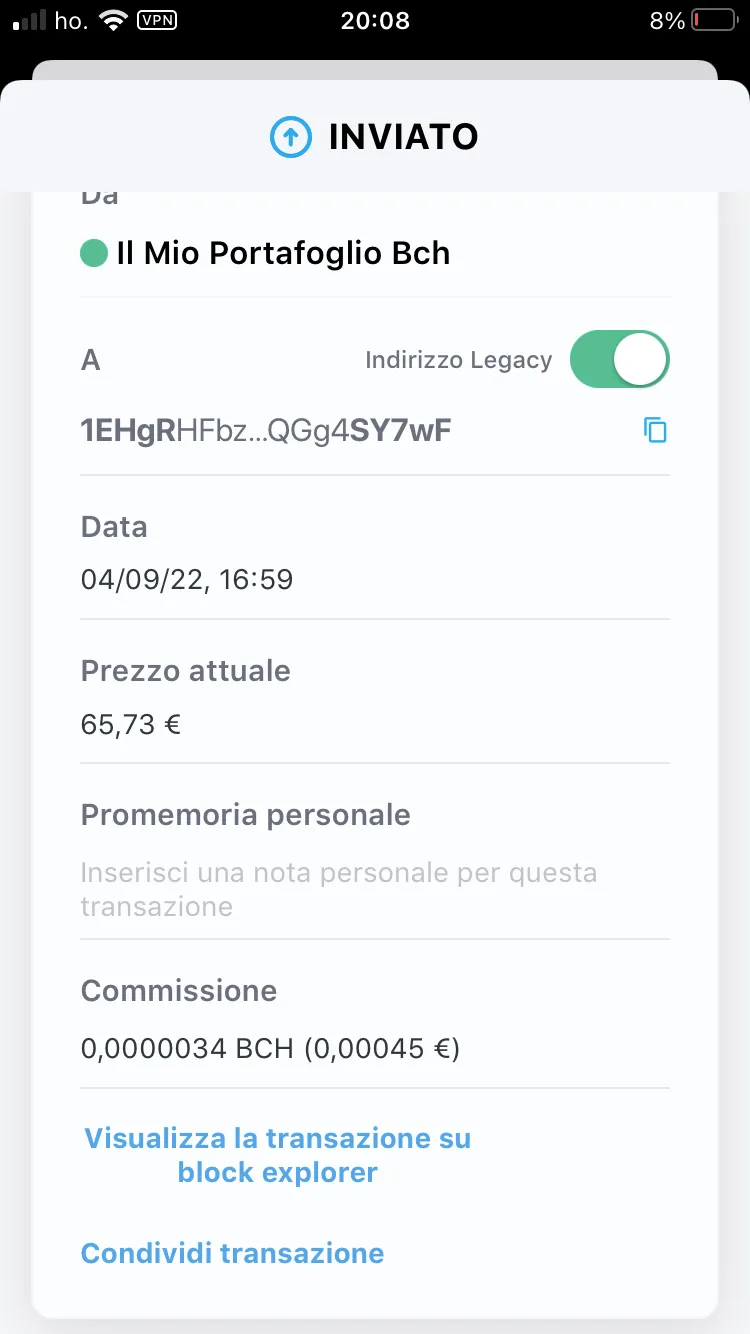
Task: Tap the sent arrow icon beside INVIATO
Action: tap(291, 136)
